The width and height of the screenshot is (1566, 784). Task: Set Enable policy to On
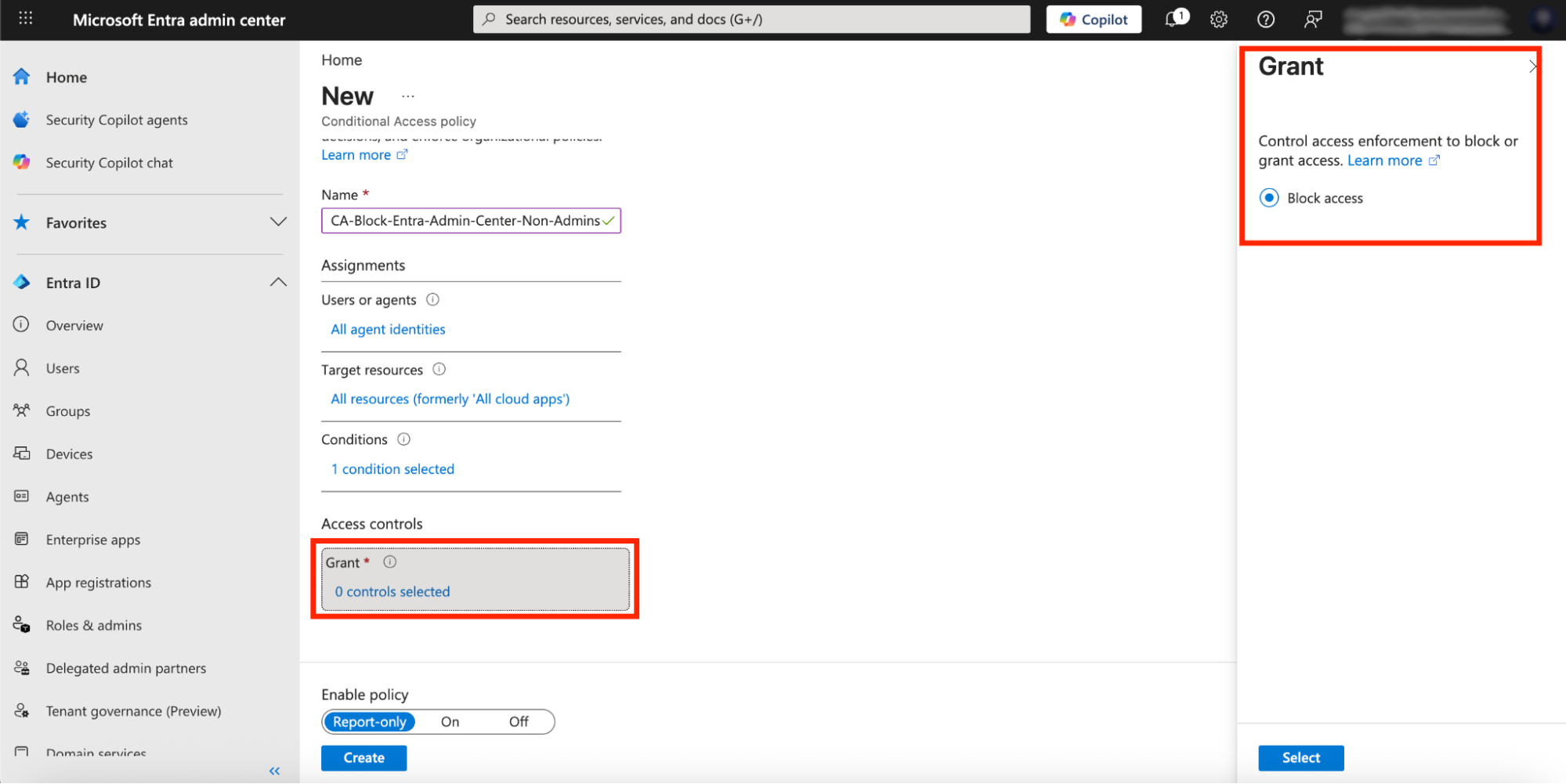(x=450, y=722)
